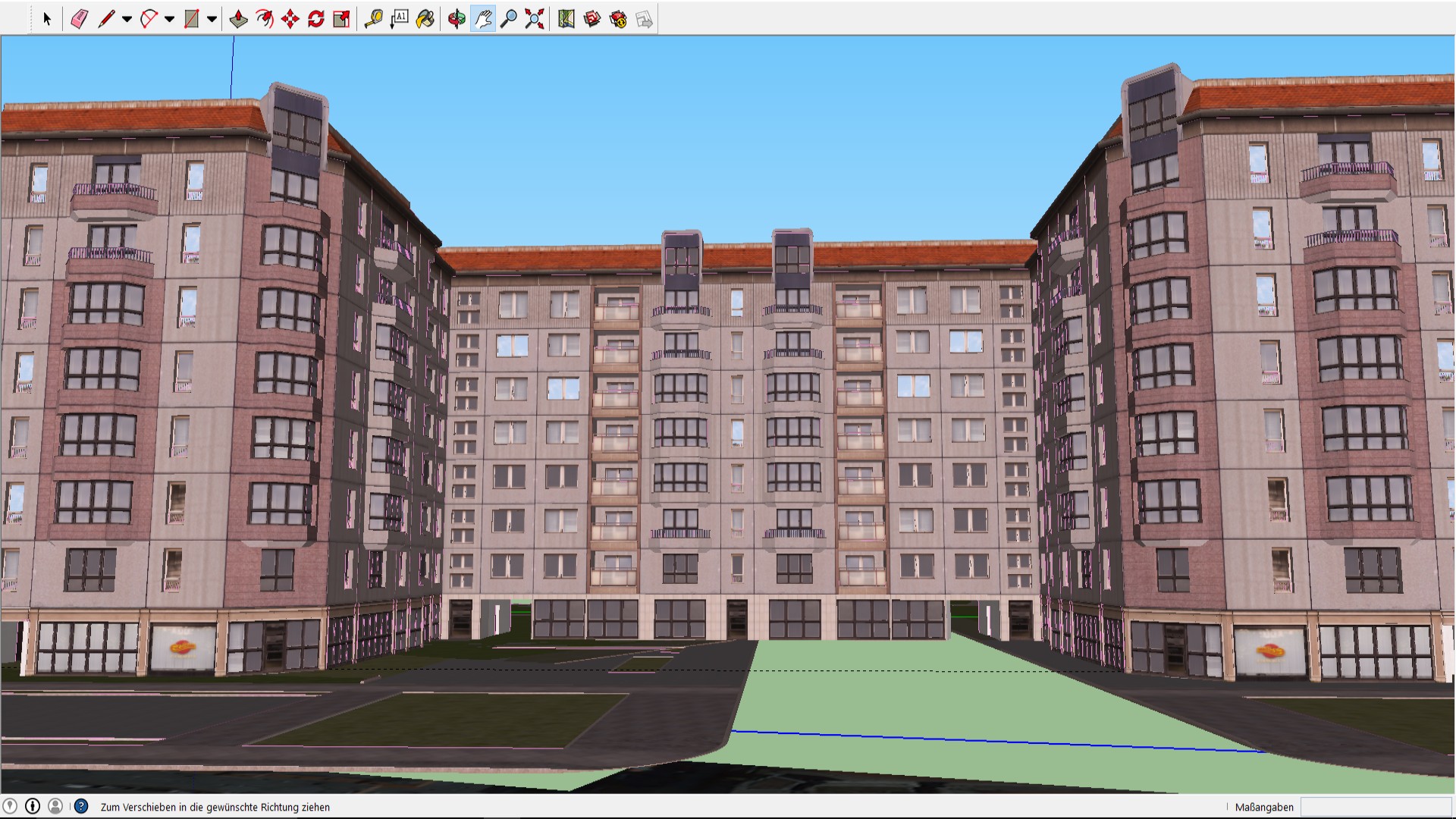The image size is (1456, 819).
Task: Activate the Move tool with red arrows
Action: (290, 19)
